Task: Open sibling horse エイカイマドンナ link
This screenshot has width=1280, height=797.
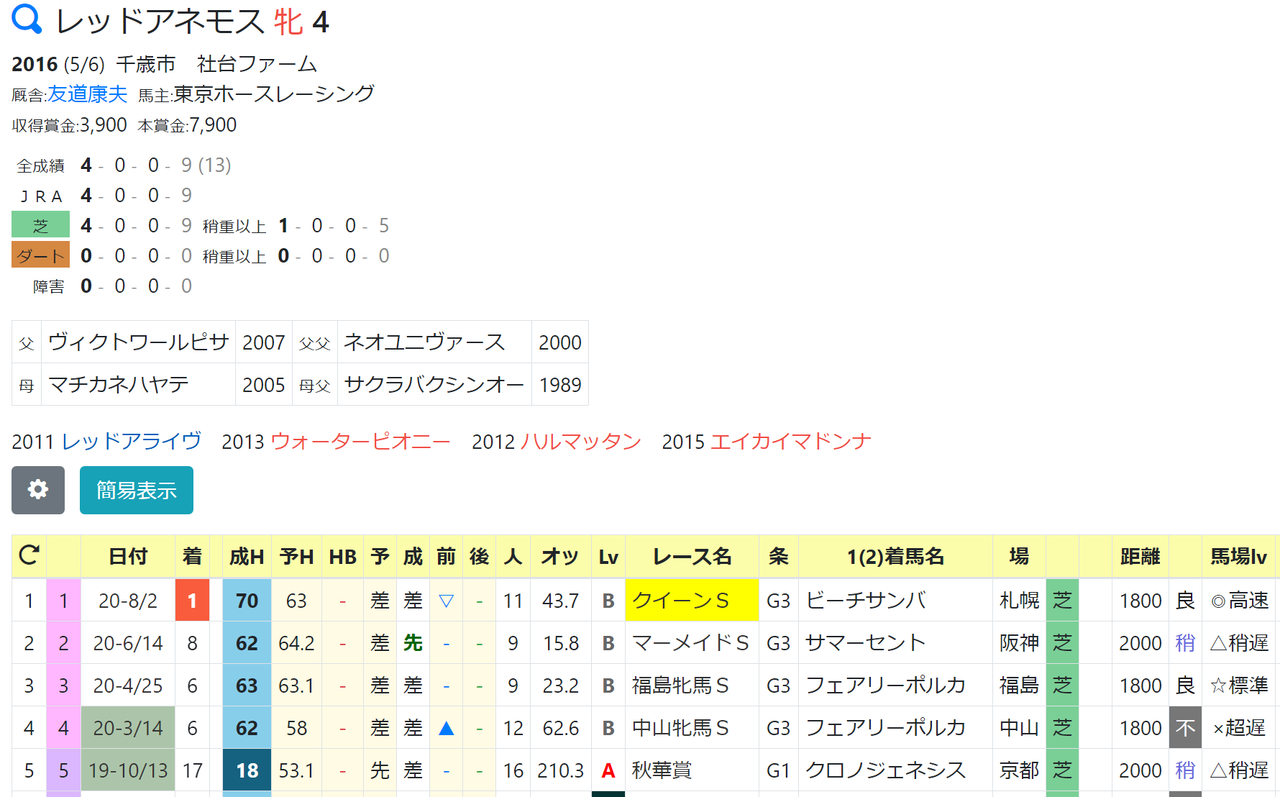Action: 791,441
